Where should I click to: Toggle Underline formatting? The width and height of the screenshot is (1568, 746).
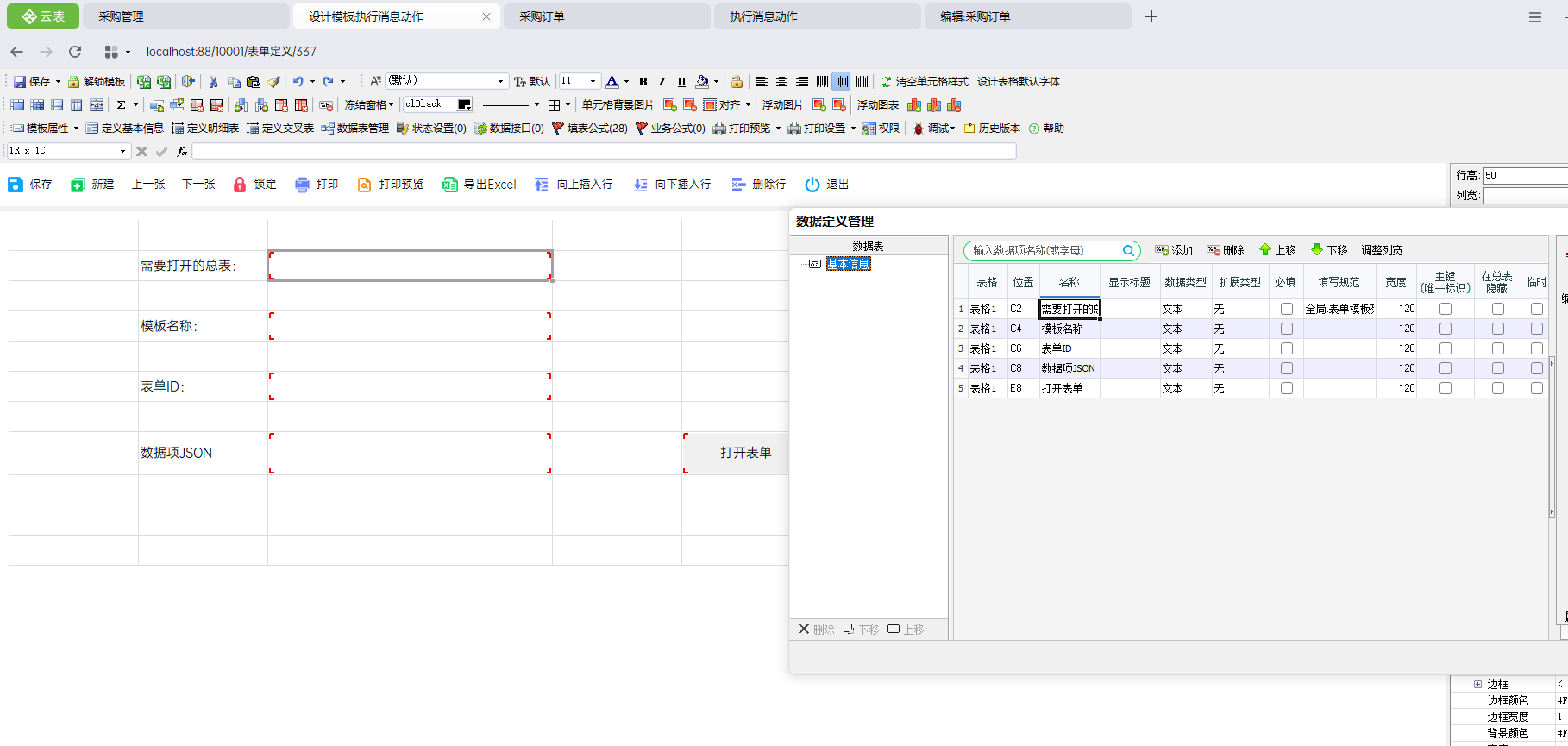pyautogui.click(x=681, y=82)
